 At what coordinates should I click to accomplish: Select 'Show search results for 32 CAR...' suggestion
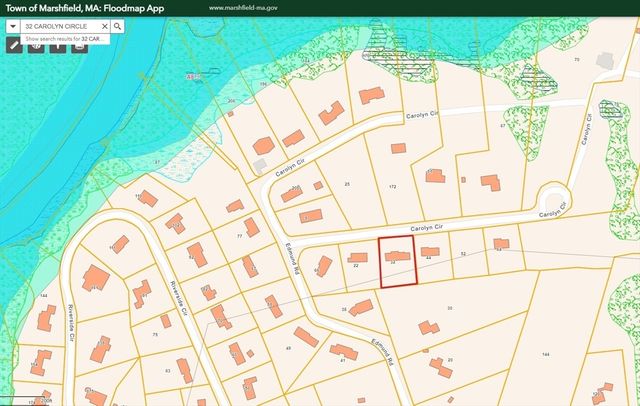60,38
